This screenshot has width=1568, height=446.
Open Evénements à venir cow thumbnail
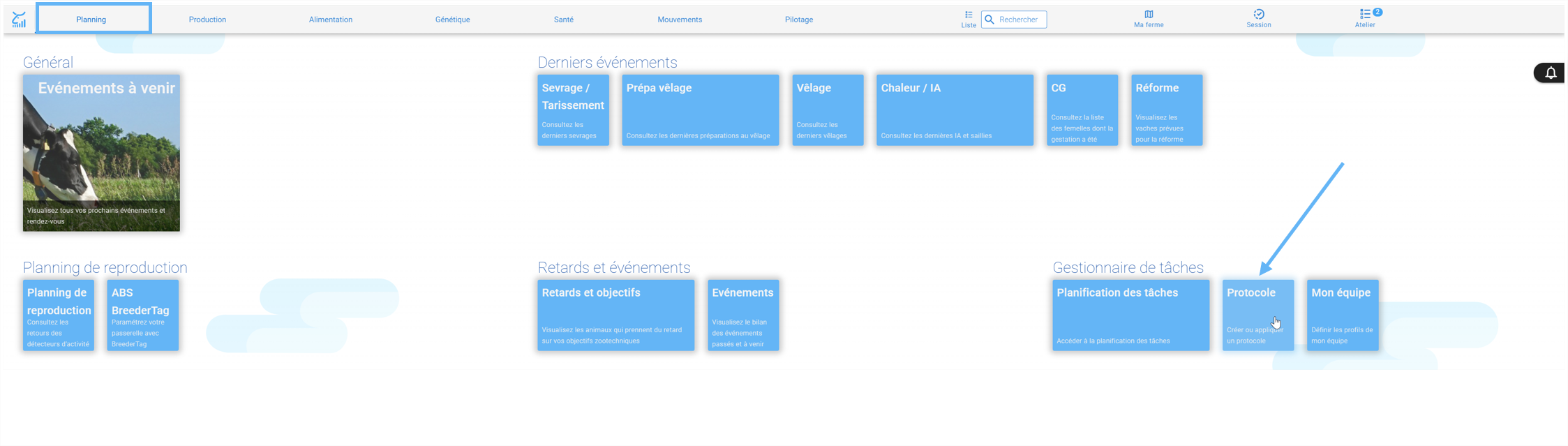(101, 153)
